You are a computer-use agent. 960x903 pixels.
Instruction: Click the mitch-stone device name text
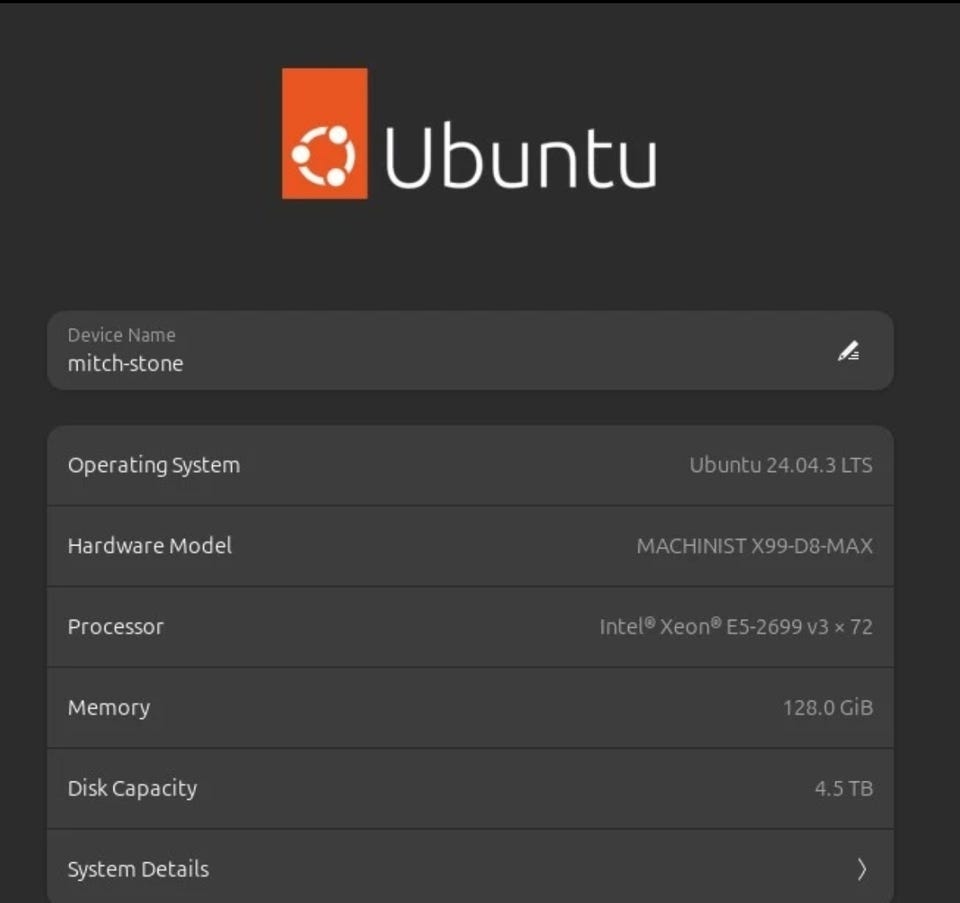(126, 364)
